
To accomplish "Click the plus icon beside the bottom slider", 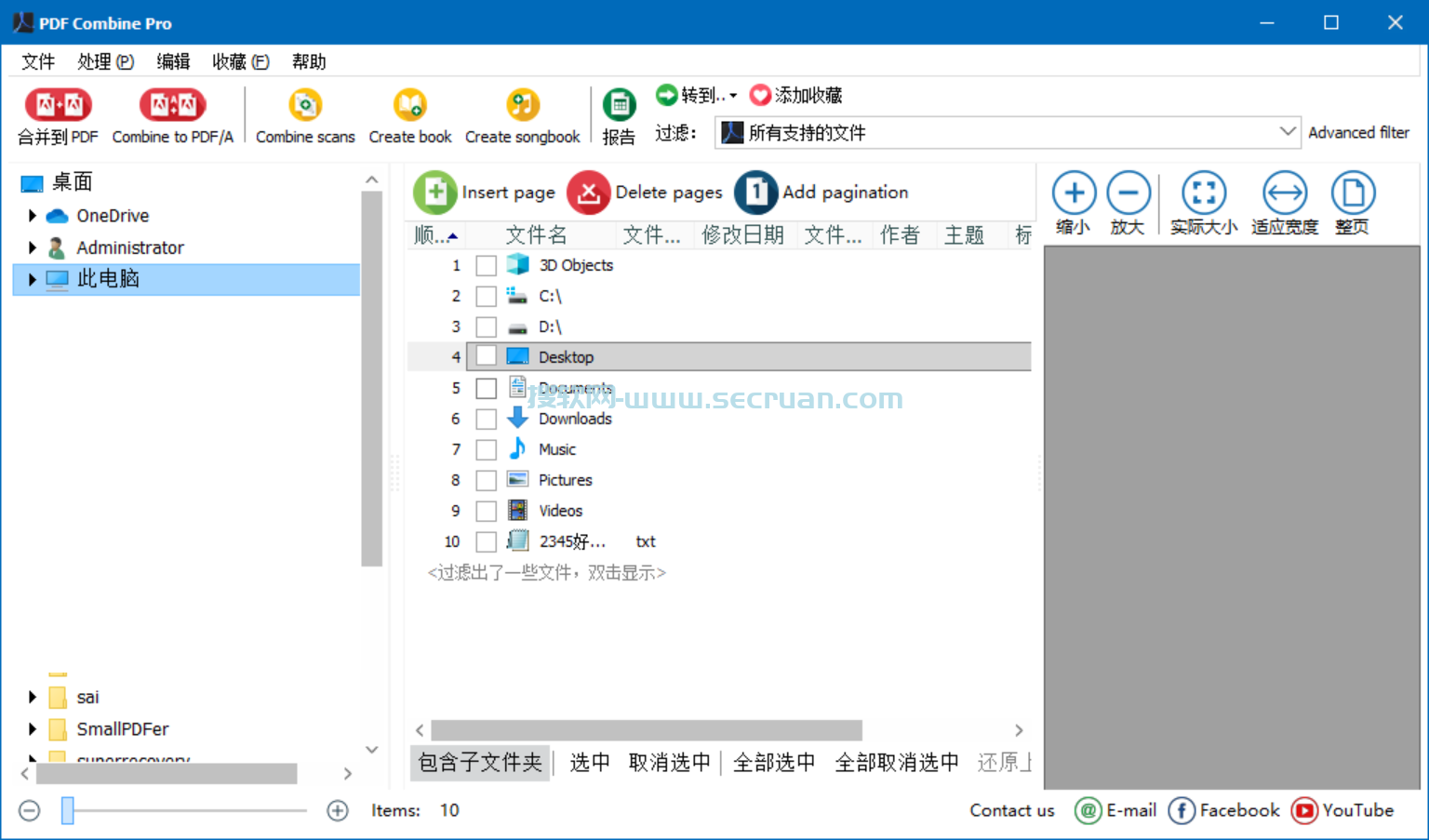I will pyautogui.click(x=338, y=811).
